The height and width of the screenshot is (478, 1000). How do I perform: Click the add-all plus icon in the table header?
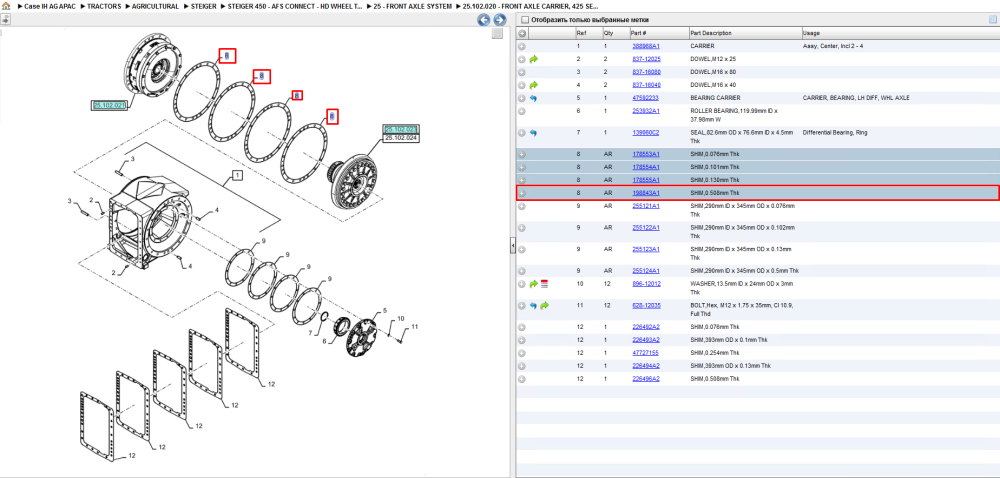pyautogui.click(x=522, y=33)
